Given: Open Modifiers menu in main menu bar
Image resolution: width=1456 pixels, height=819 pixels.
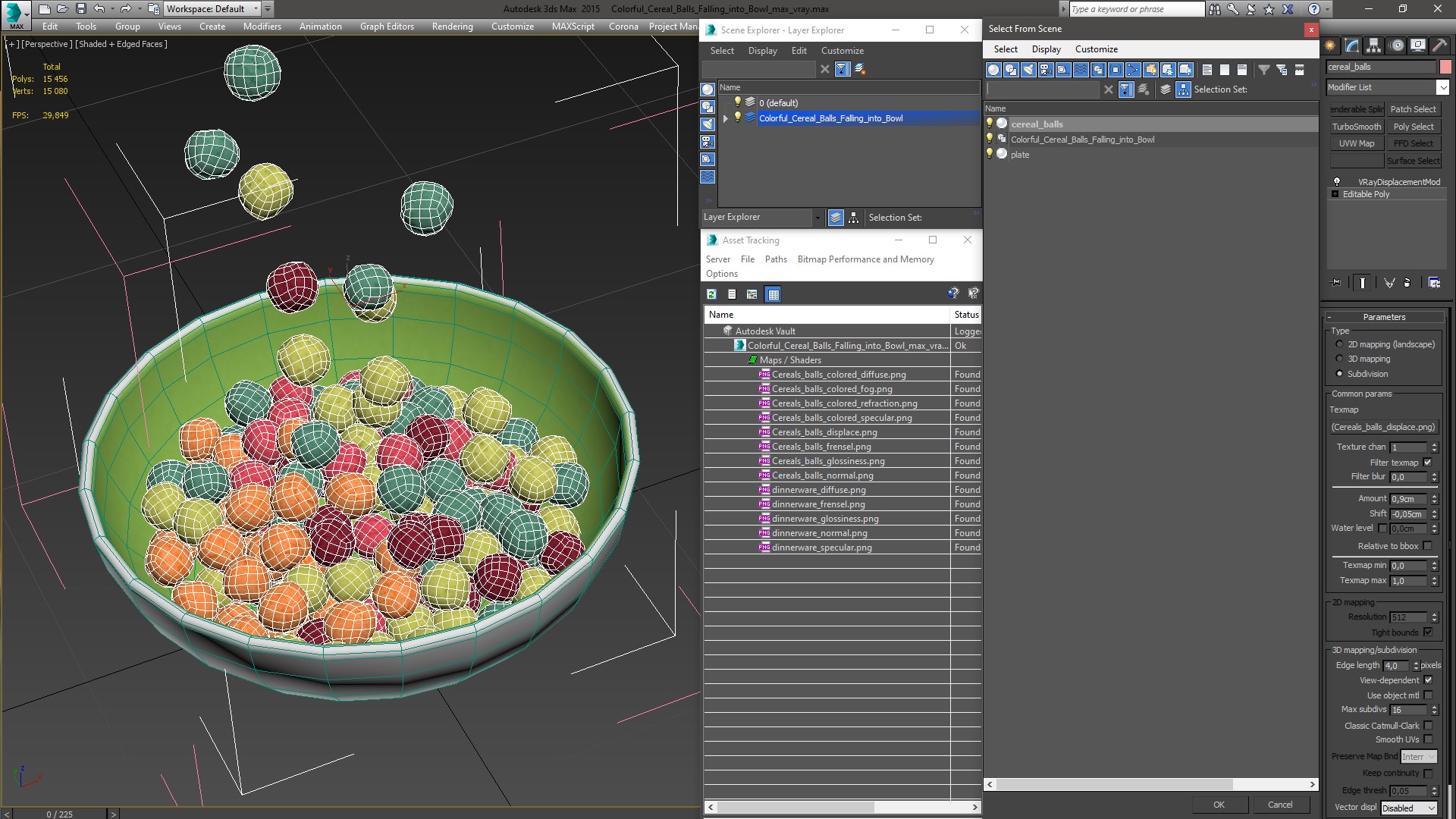Looking at the screenshot, I should 262,27.
